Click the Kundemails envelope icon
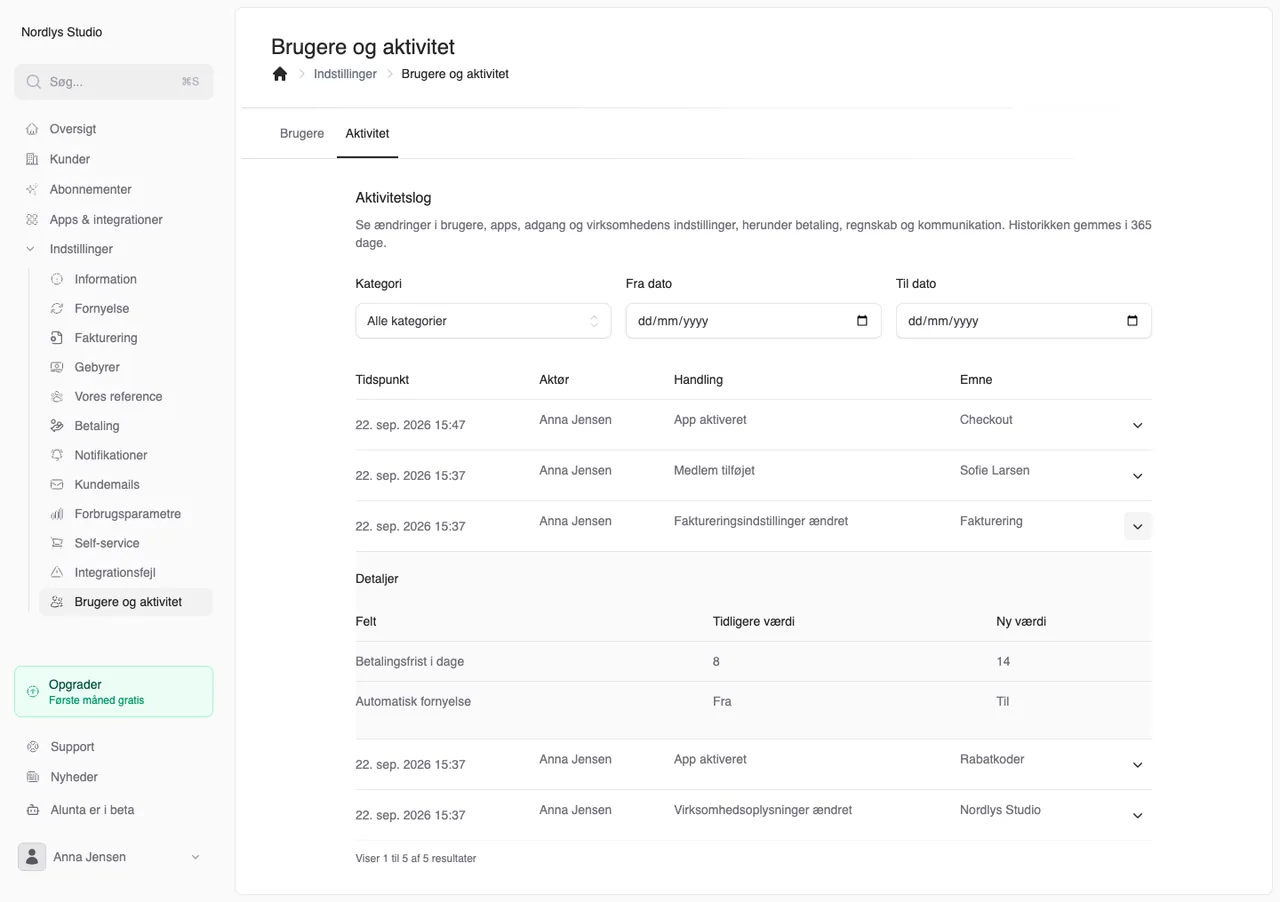1280x902 pixels. 57,484
